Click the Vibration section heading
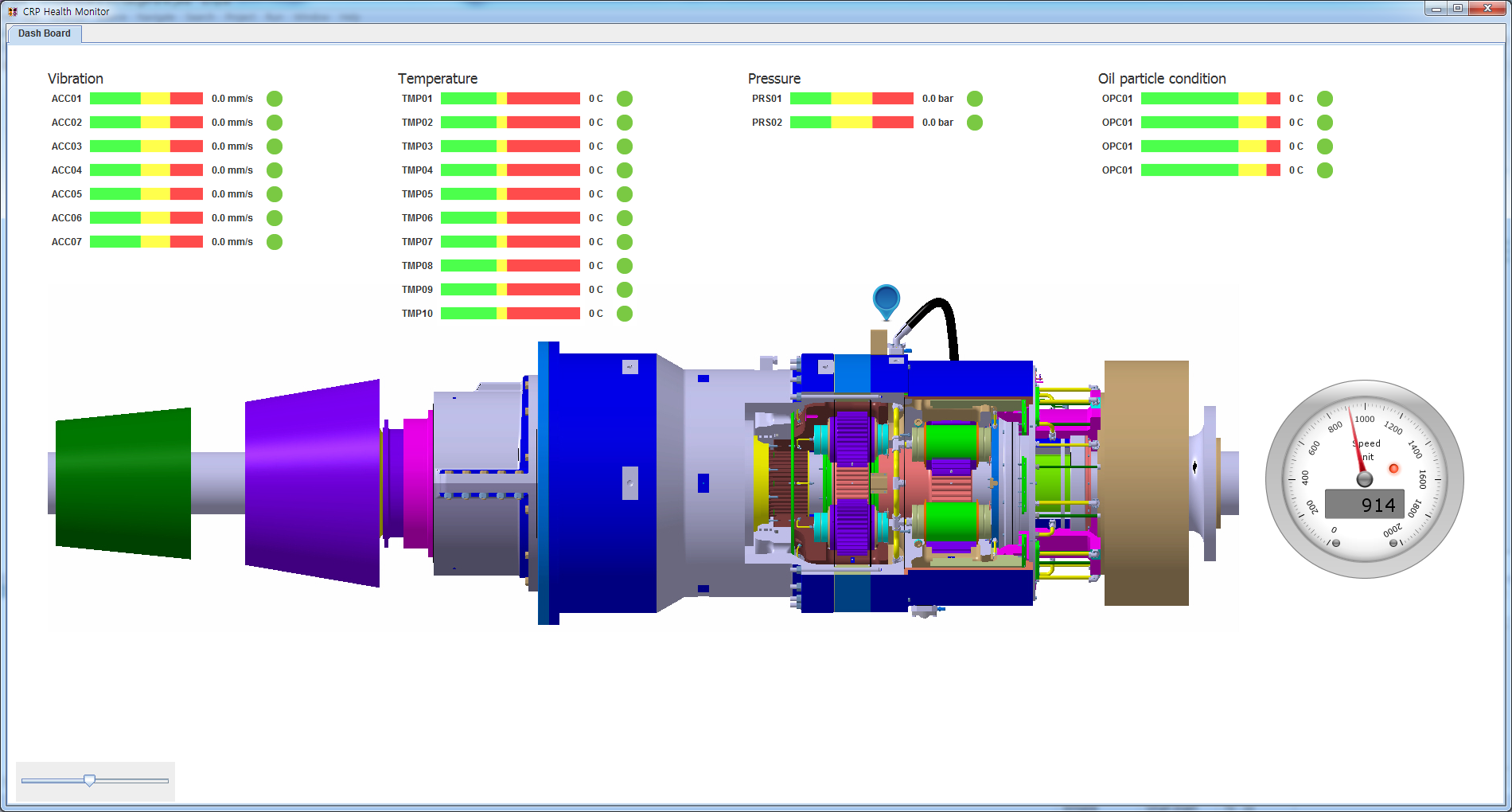1512x812 pixels. click(x=76, y=79)
